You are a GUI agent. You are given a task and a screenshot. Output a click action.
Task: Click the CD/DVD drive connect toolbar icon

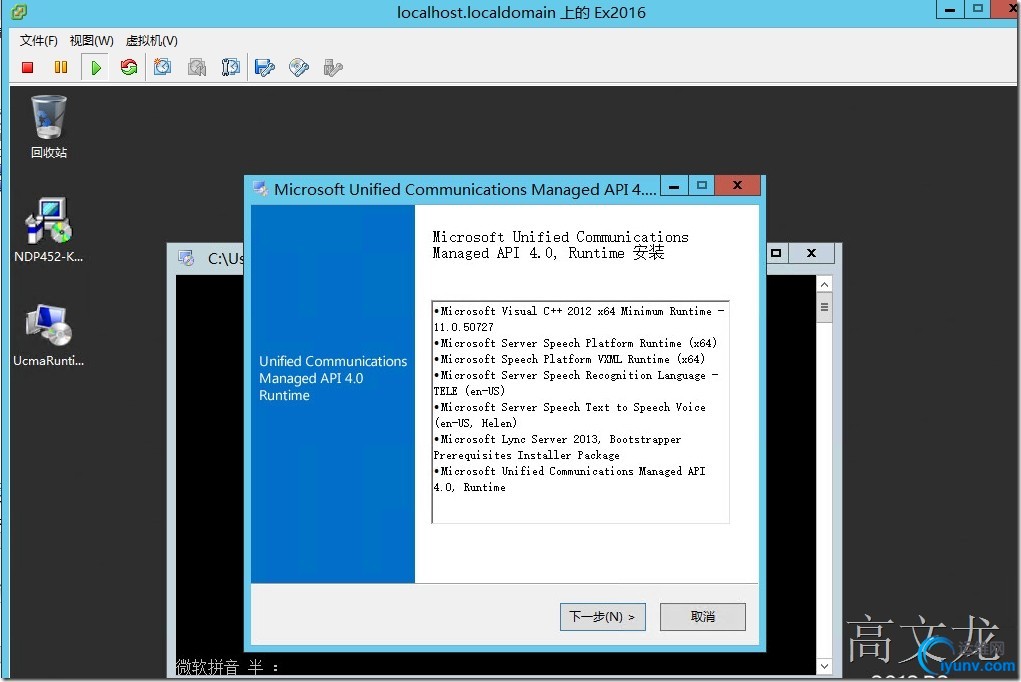(299, 67)
